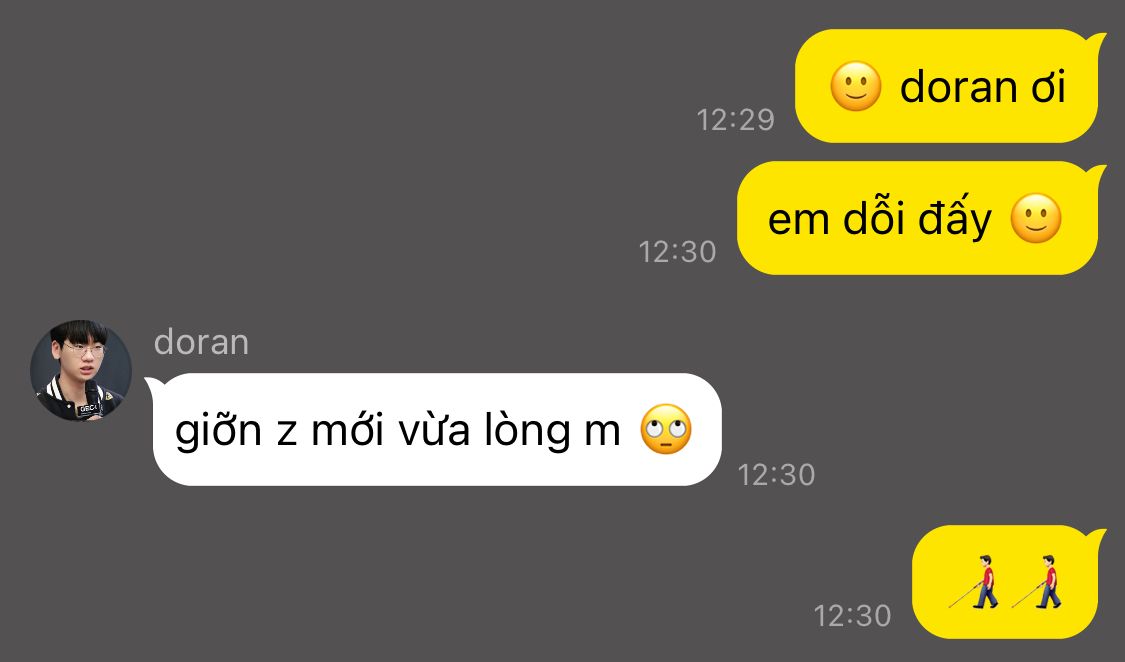Select the white "giỡn z mới vừa lòng m" bubble
Image resolution: width=1125 pixels, height=662 pixels.
click(433, 430)
